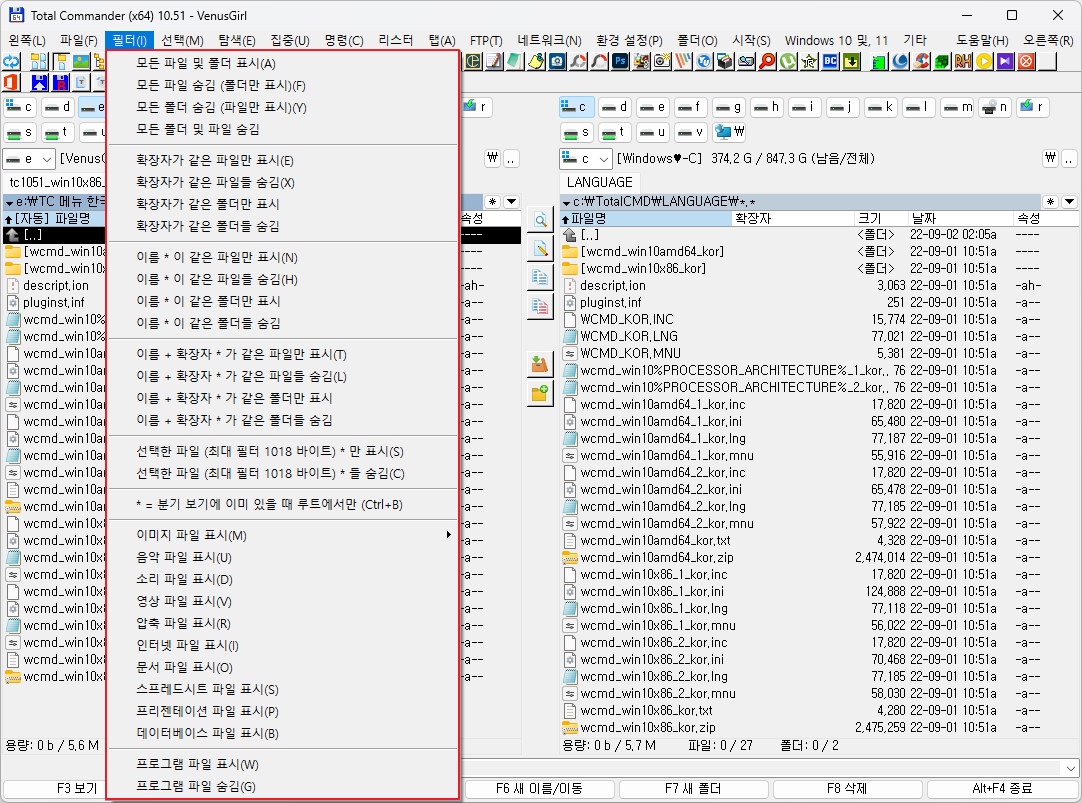Click the red circled X toolbar icon
Image resolution: width=1082 pixels, height=803 pixels.
coord(1027,61)
